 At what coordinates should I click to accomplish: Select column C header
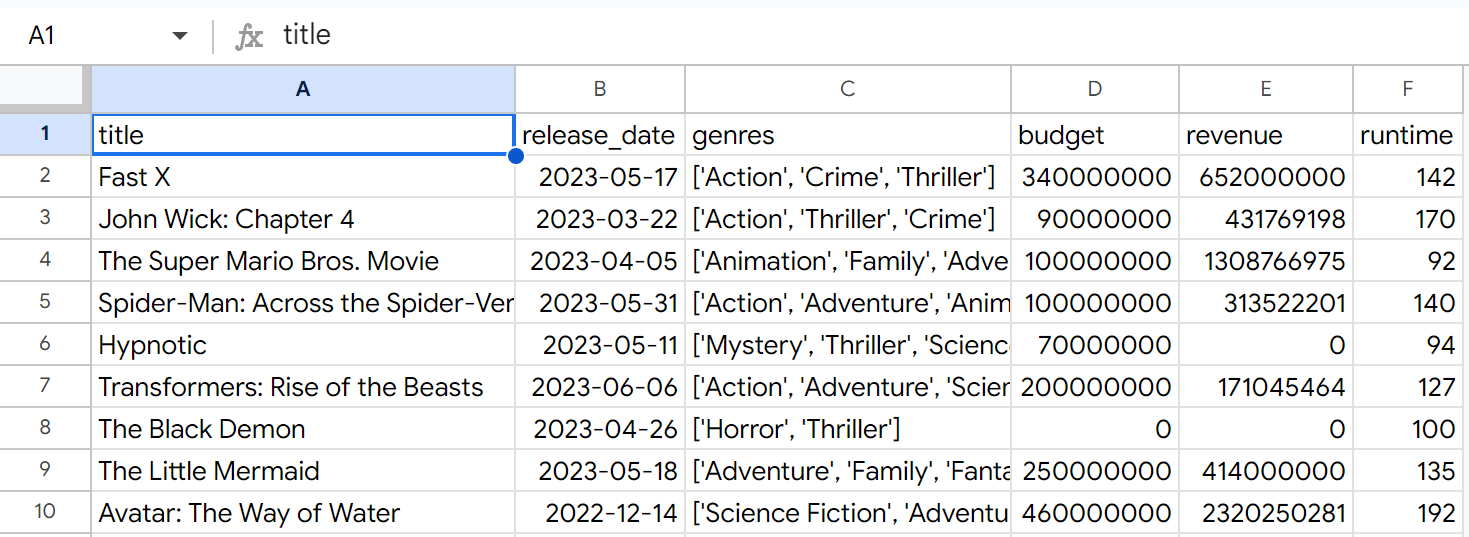847,89
